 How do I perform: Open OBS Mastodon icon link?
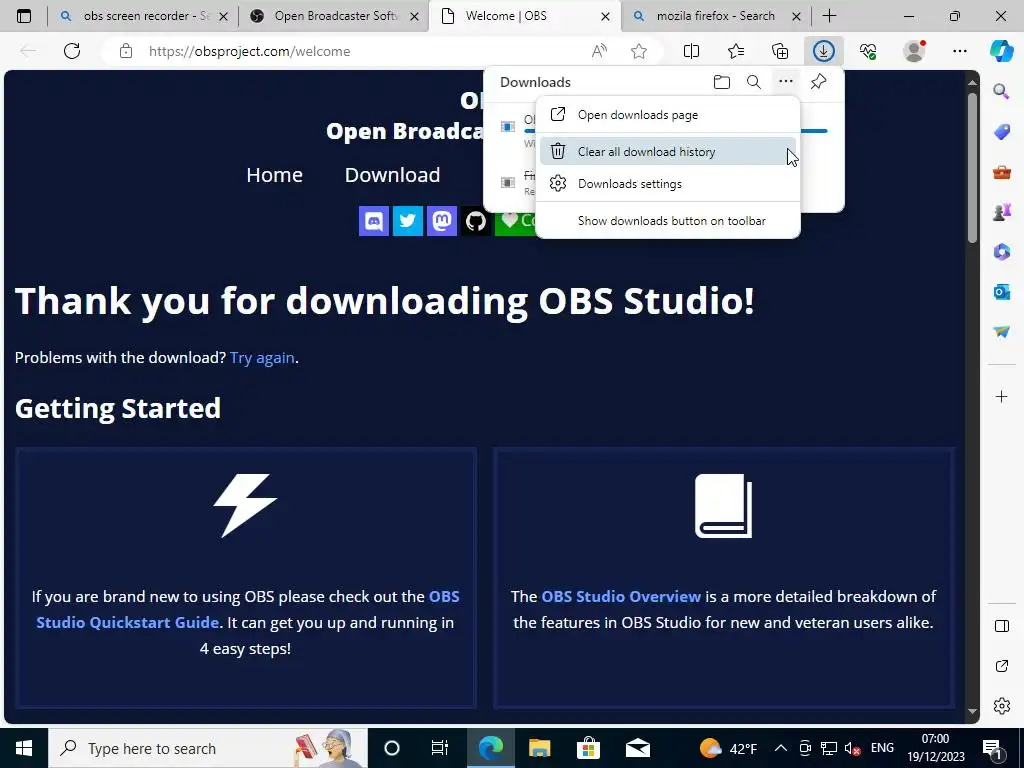[x=442, y=221]
